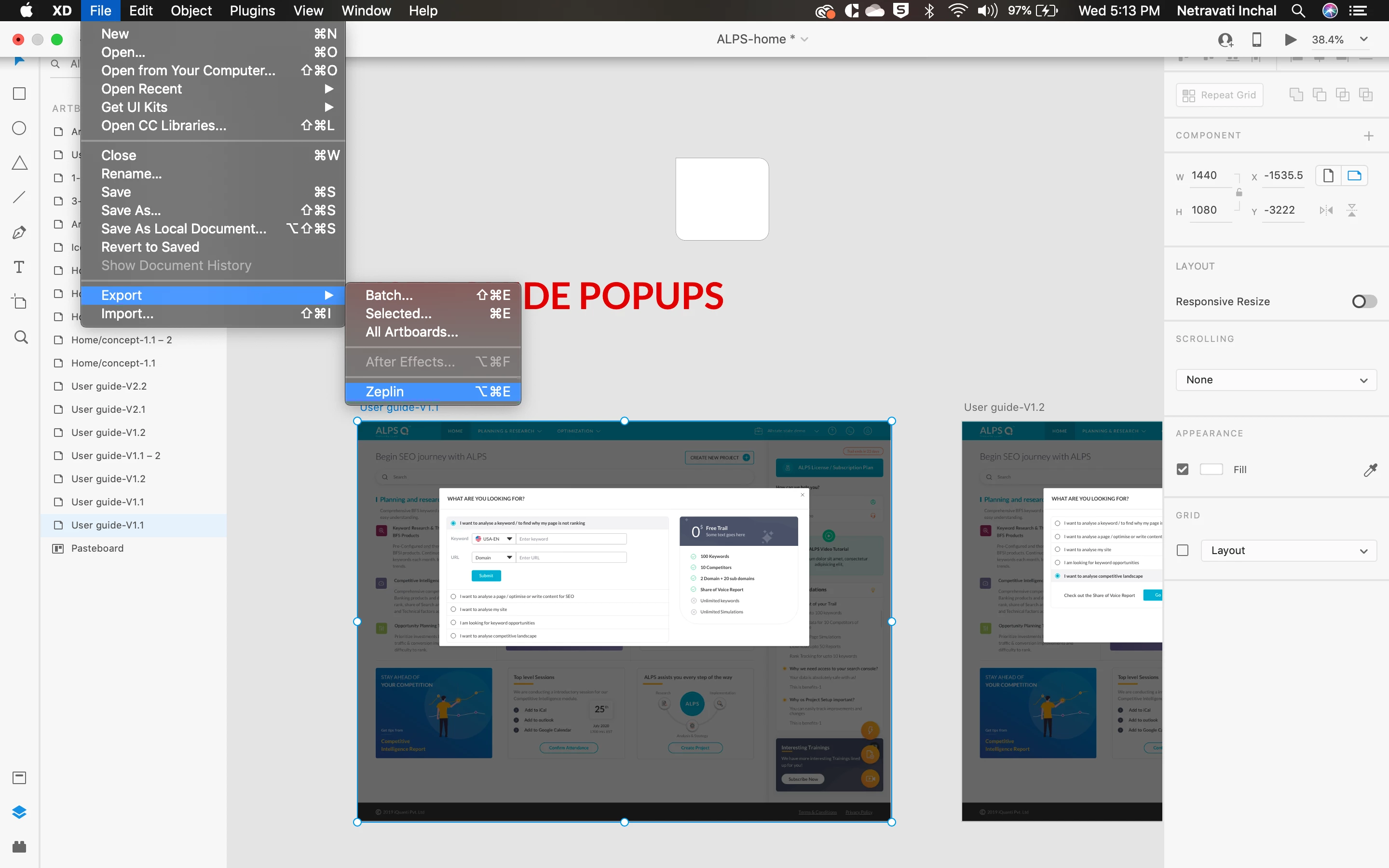
Task: Click the Repeat Grid button
Action: click(1219, 95)
